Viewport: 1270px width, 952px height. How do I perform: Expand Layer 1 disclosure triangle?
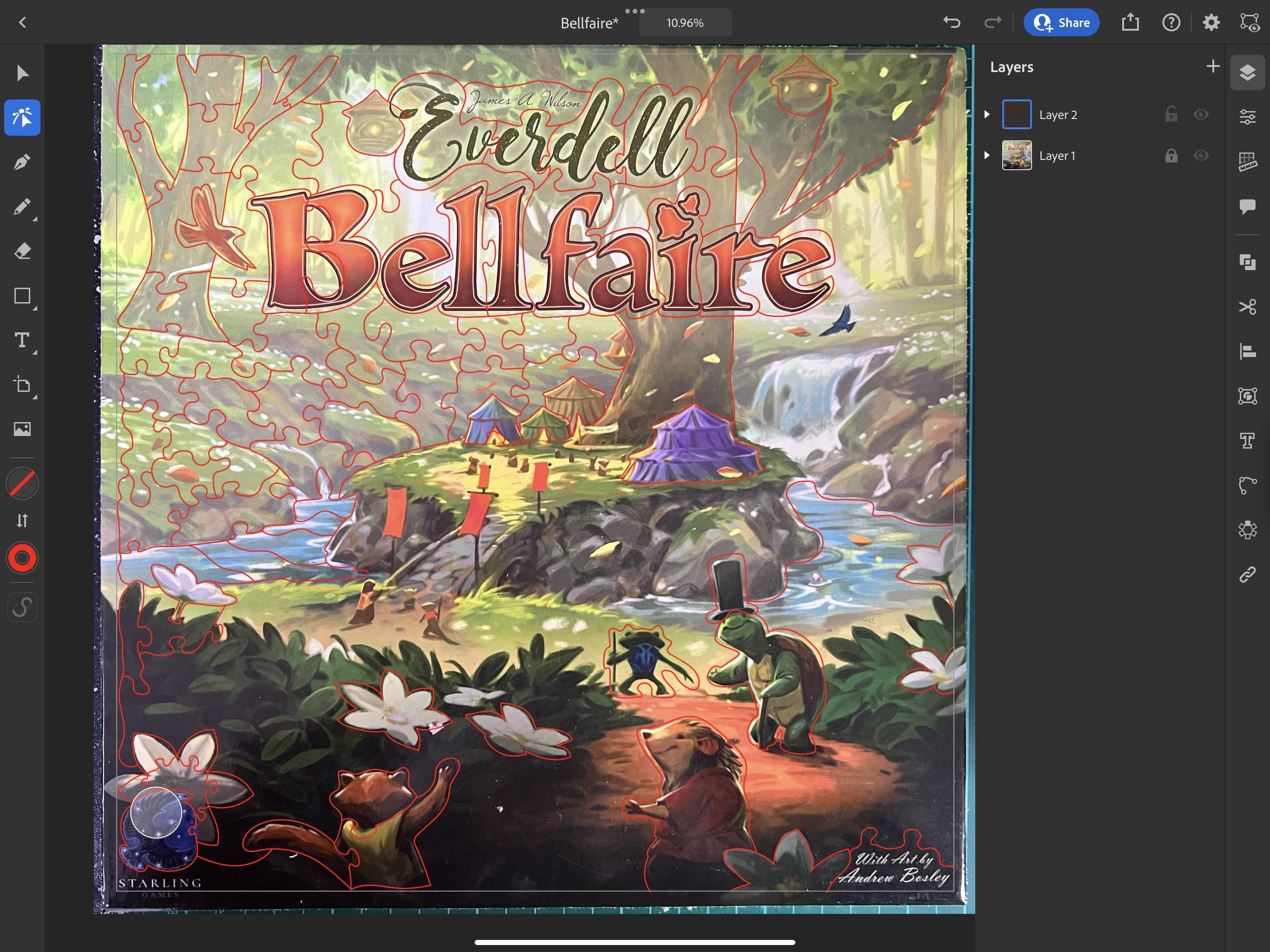click(x=986, y=155)
